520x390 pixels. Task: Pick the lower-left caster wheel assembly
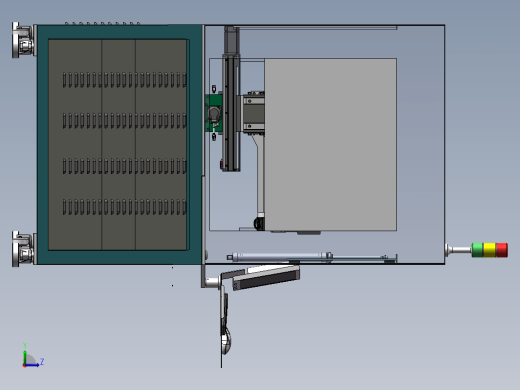23,249
